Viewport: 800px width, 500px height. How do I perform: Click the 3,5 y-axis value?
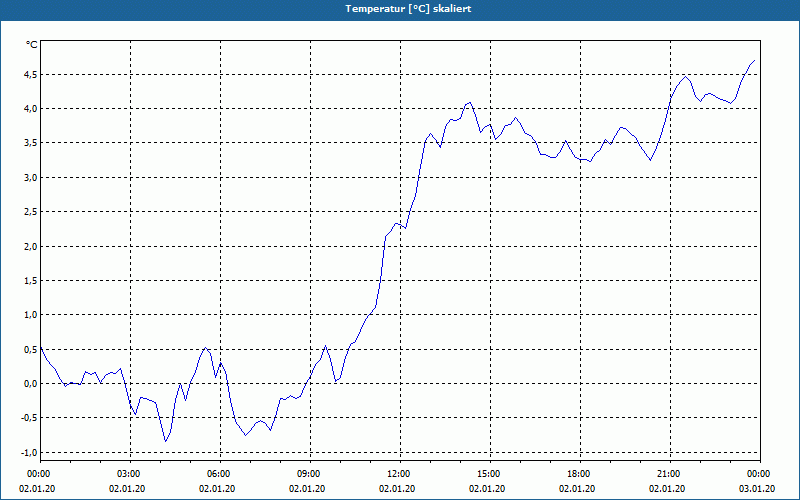click(31, 143)
